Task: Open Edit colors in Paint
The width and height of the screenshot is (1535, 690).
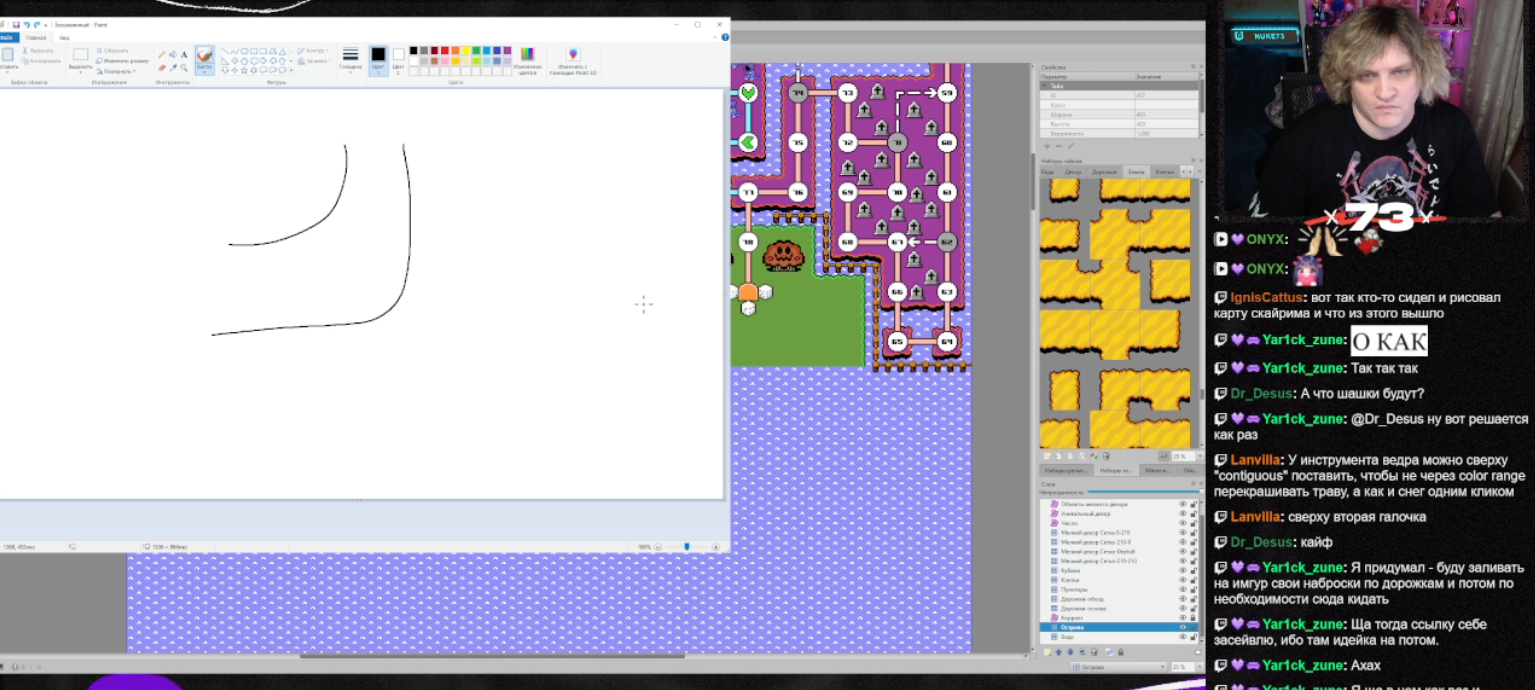Action: 527,59
